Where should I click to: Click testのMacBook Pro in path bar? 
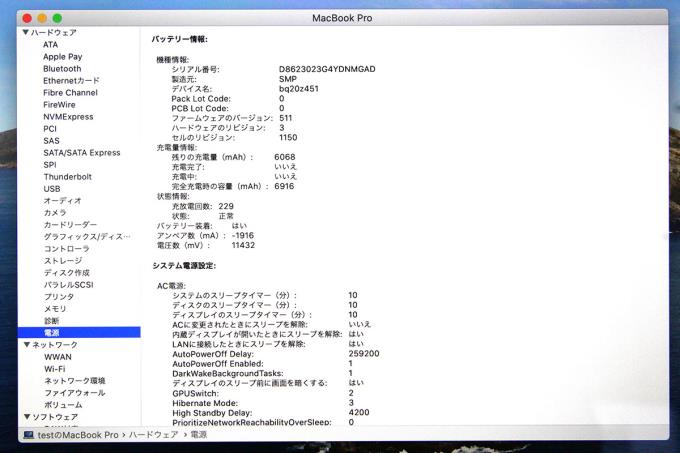click(78, 435)
